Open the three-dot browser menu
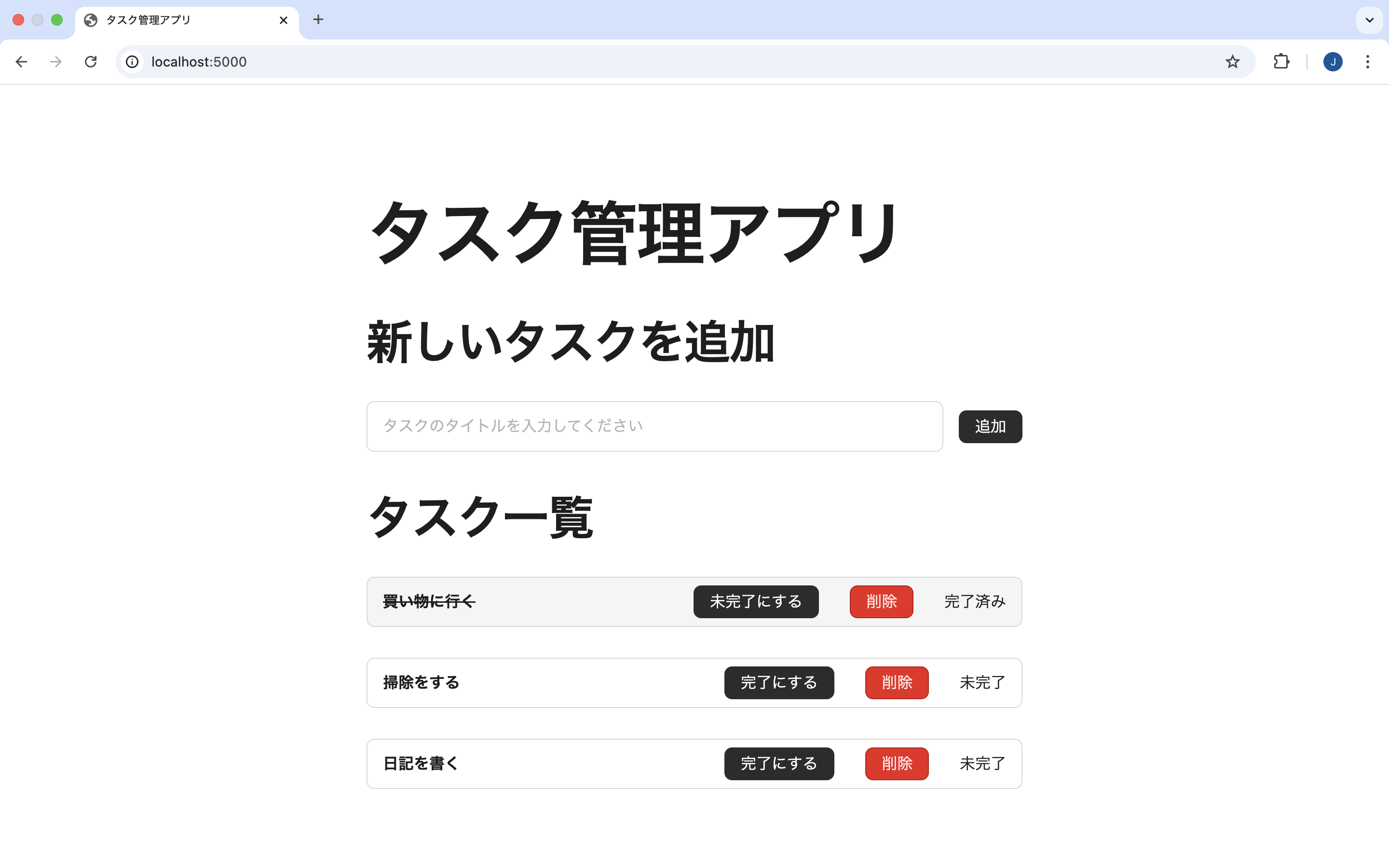 click(x=1368, y=61)
